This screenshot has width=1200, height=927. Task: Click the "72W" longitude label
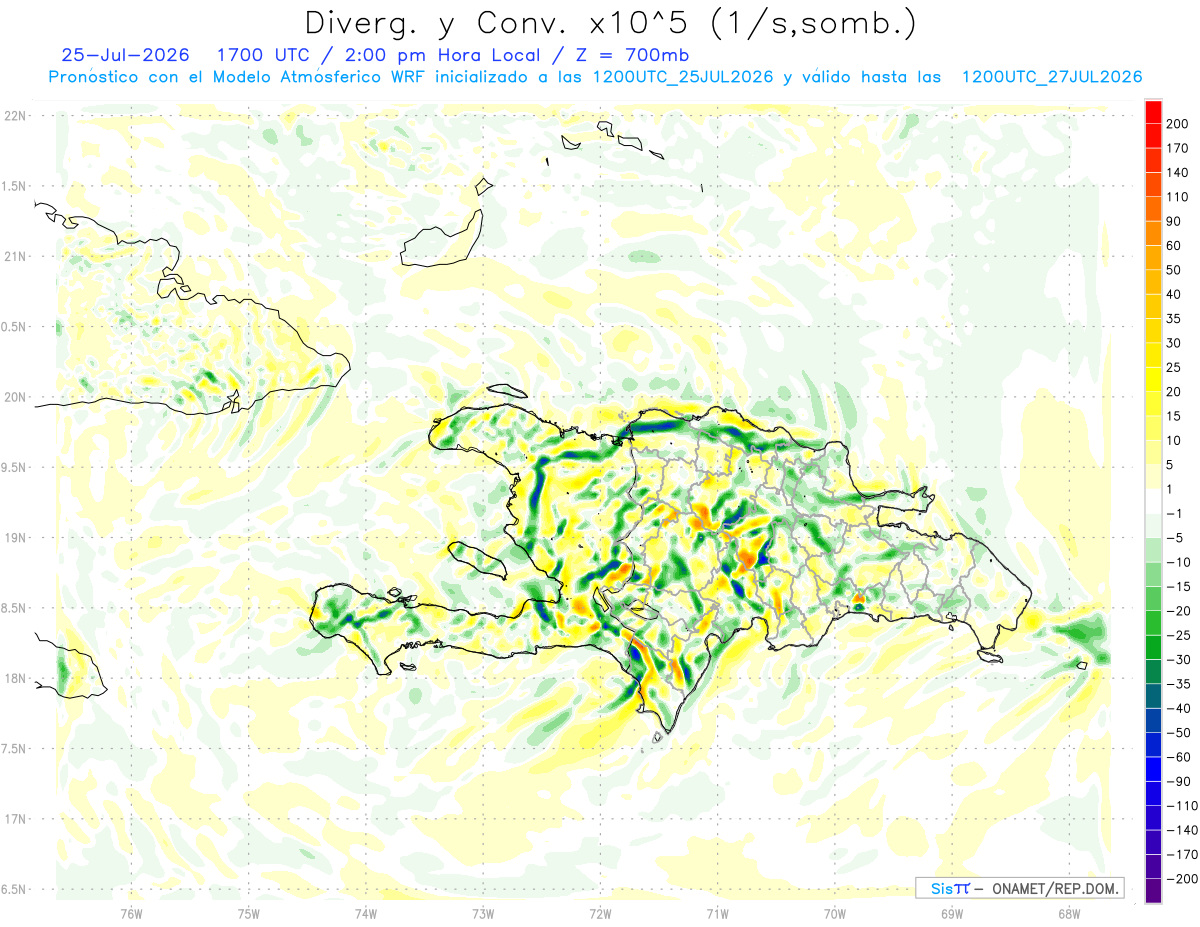coord(600,913)
